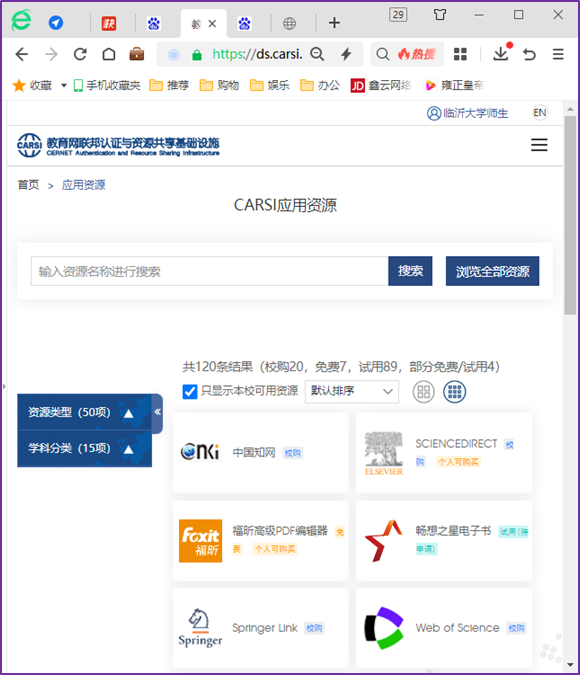Open the browser hamburger menu

(558, 54)
